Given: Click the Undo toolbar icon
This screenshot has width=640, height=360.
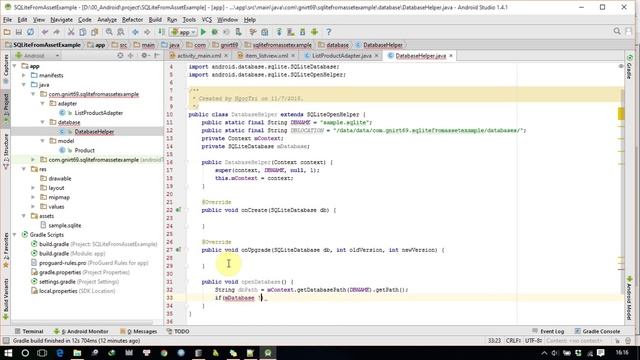Looking at the screenshot, I should [x=44, y=32].
